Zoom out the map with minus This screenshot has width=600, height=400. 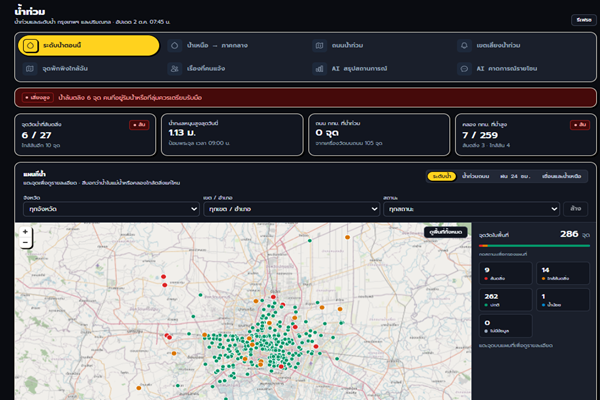(x=25, y=243)
